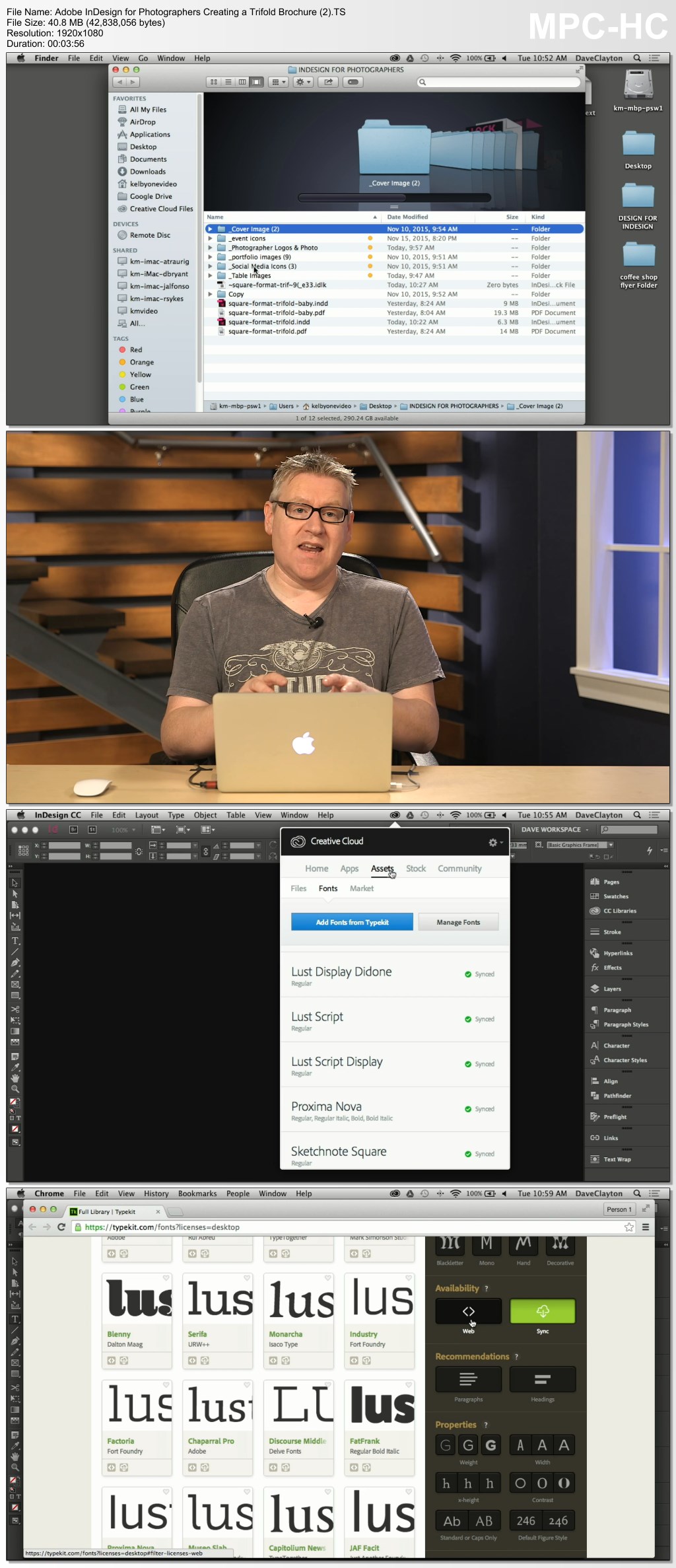Open the Effects panel in InDesign
Viewport: 676px width, 1568px height.
point(606,968)
